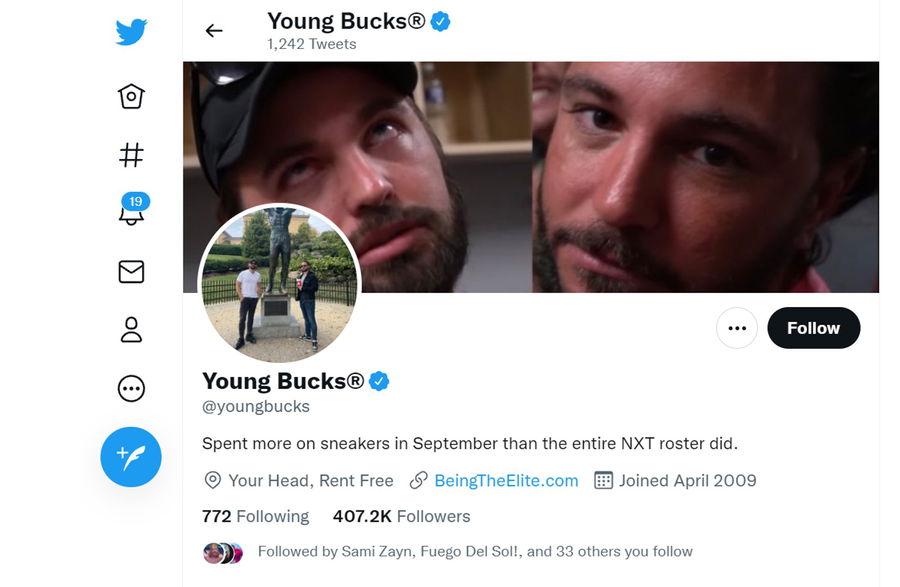
Task: Open the Young Bucks profile picture
Action: click(280, 284)
